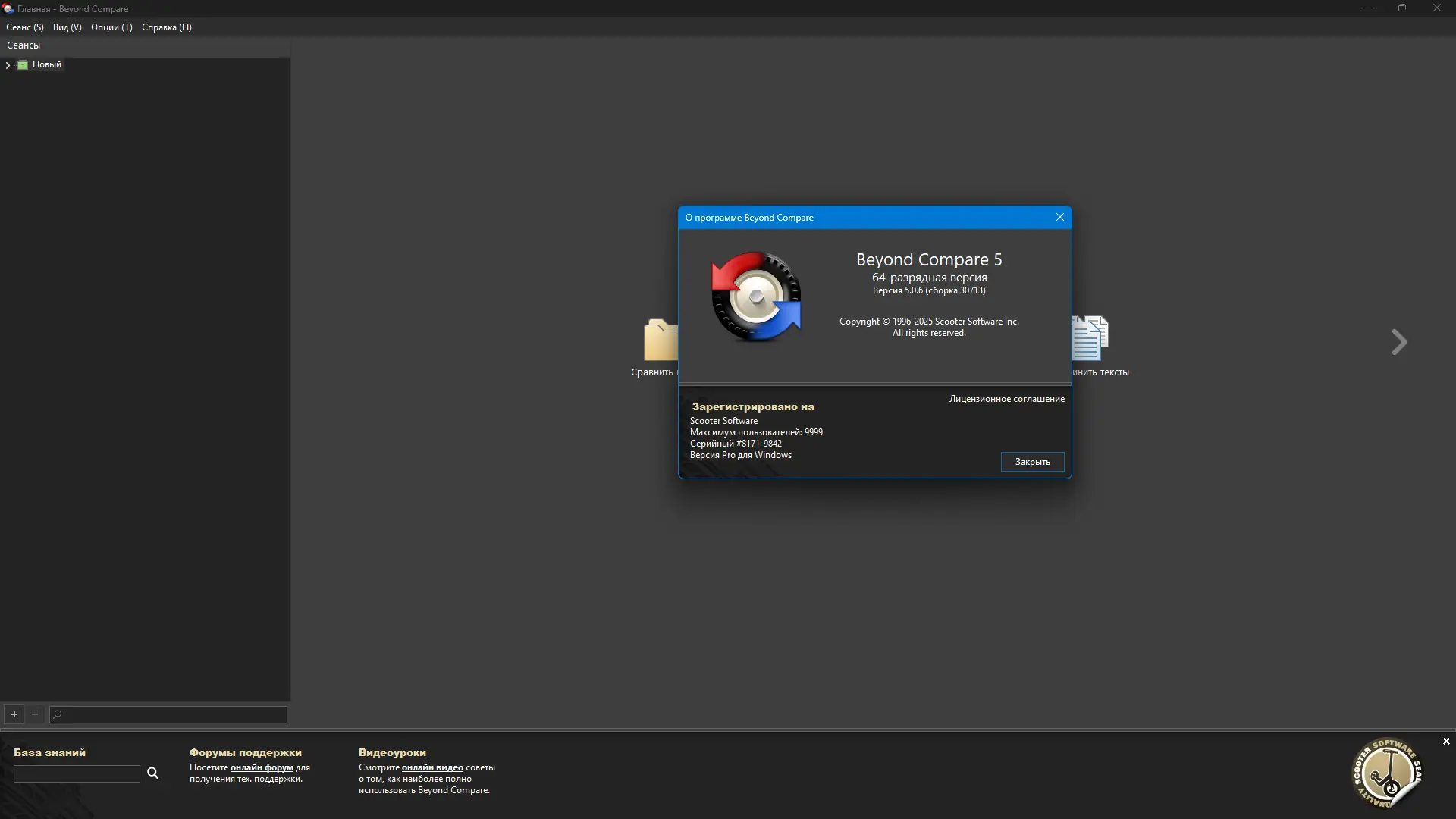Show next session types with right chevron
This screenshot has height=819, width=1456.
(x=1399, y=342)
